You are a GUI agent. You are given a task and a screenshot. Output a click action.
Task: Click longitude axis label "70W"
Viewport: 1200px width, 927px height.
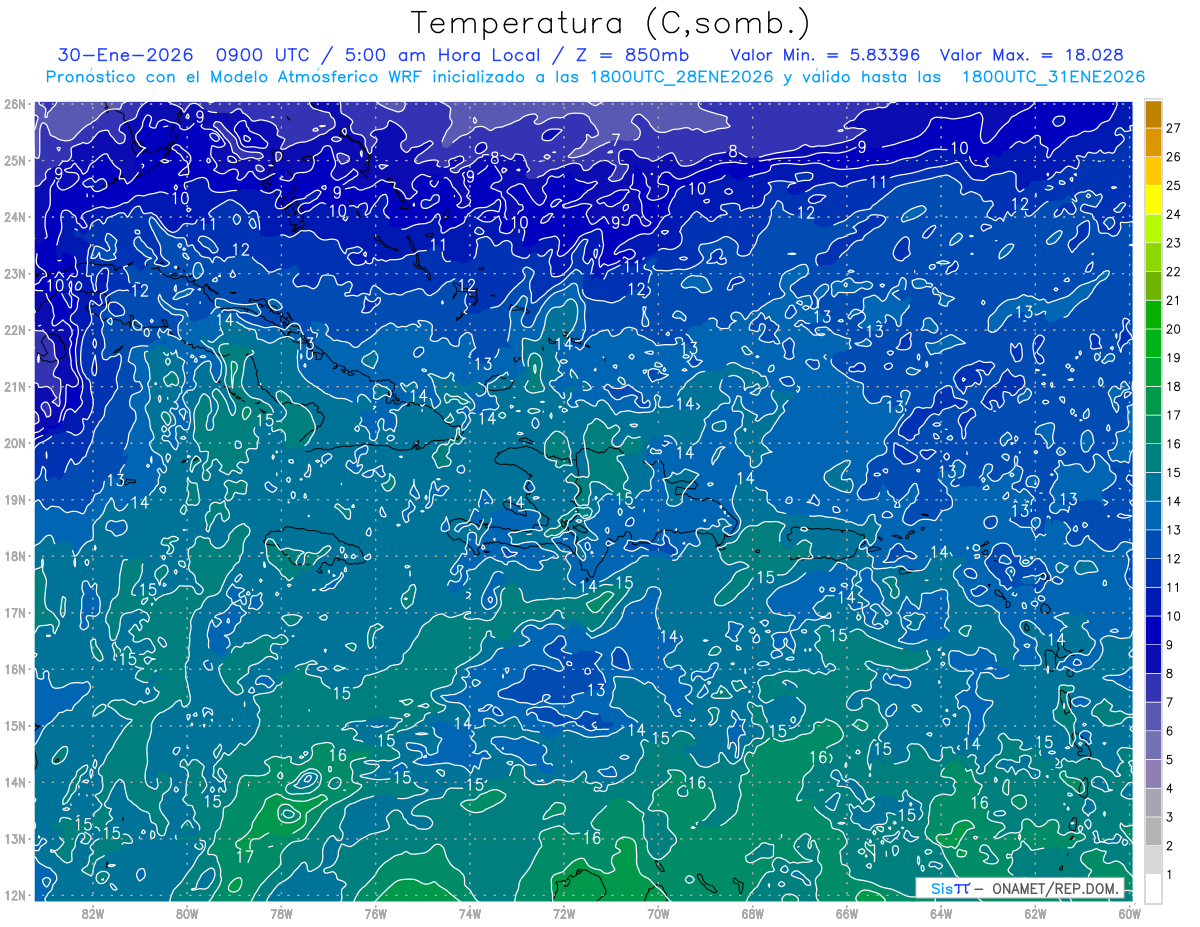point(658,913)
